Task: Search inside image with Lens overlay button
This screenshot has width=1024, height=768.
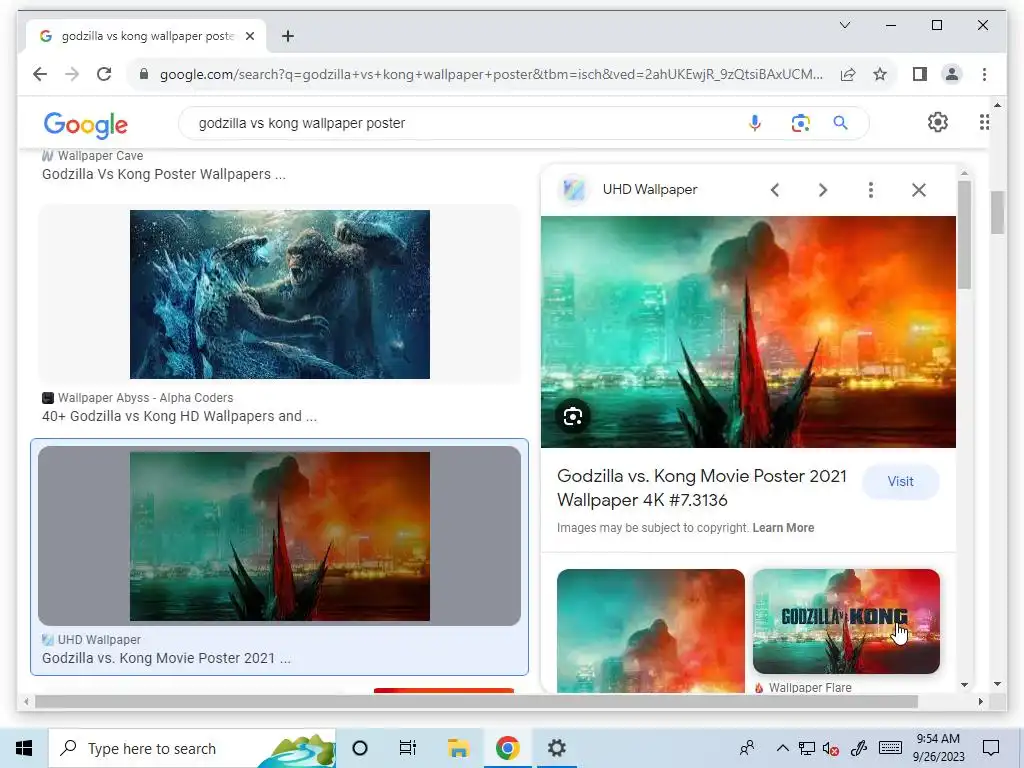Action: pyautogui.click(x=573, y=416)
